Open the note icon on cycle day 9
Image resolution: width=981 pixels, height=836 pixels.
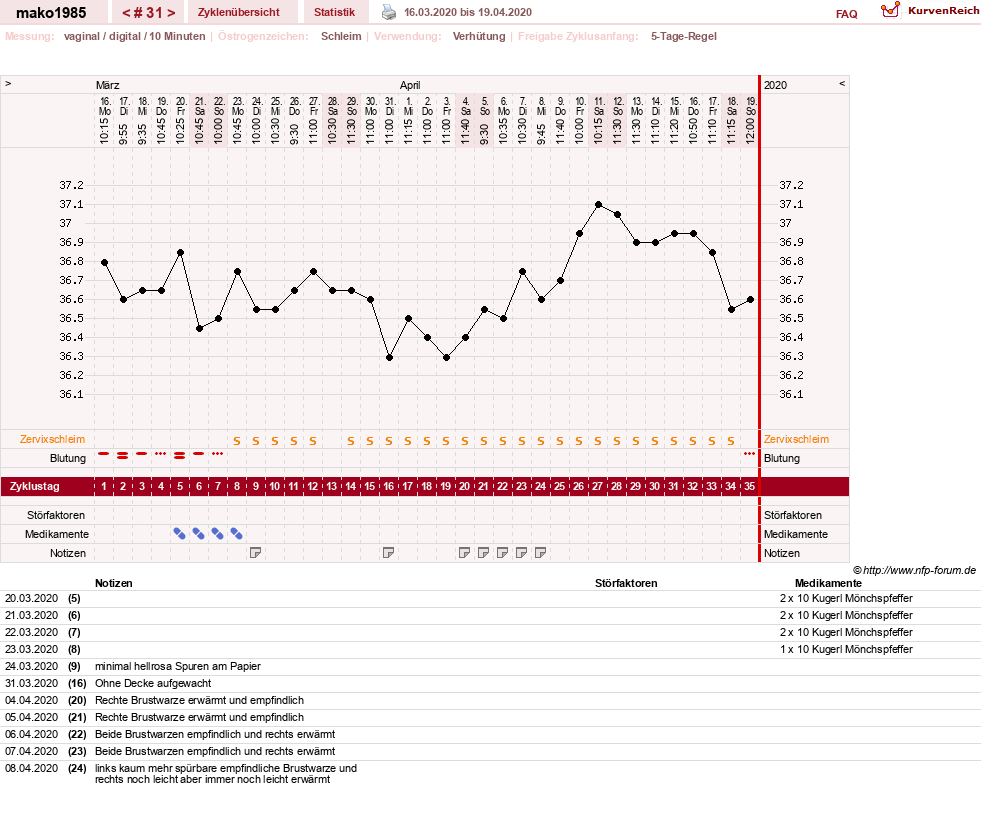coord(255,553)
